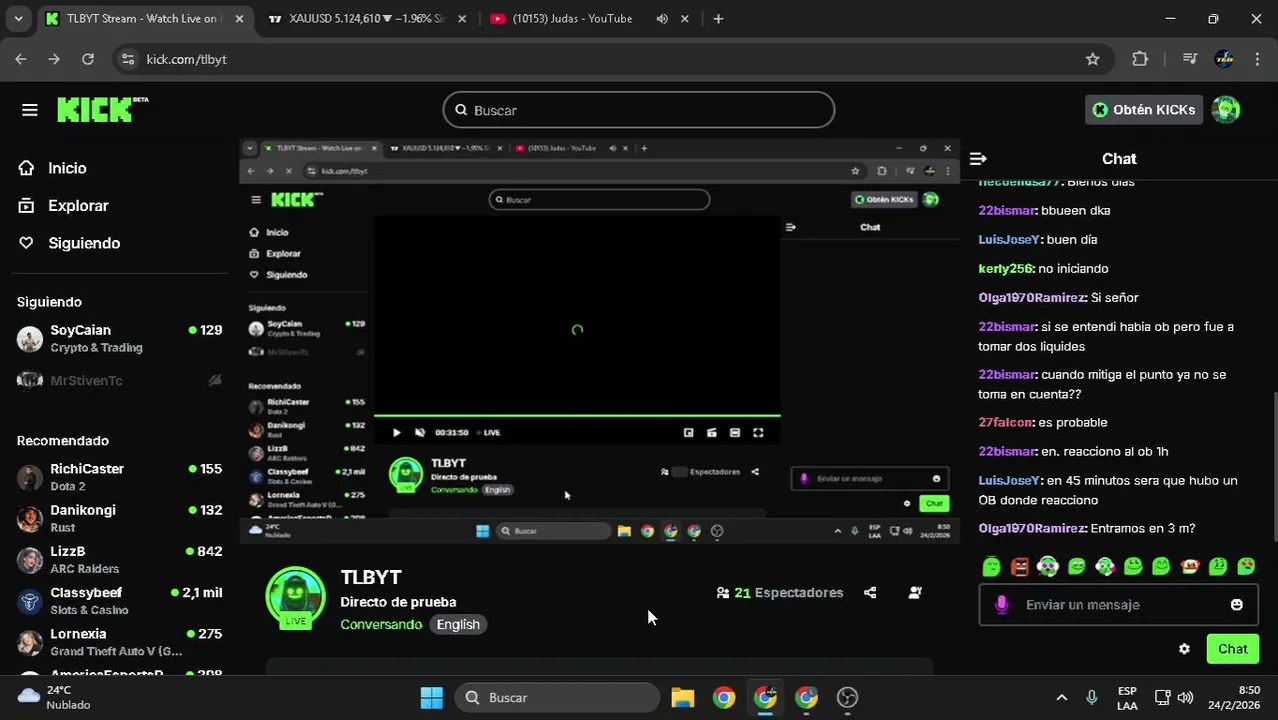Insert the red-haired clown emote
This screenshot has width=1278, height=720.
[1190, 567]
